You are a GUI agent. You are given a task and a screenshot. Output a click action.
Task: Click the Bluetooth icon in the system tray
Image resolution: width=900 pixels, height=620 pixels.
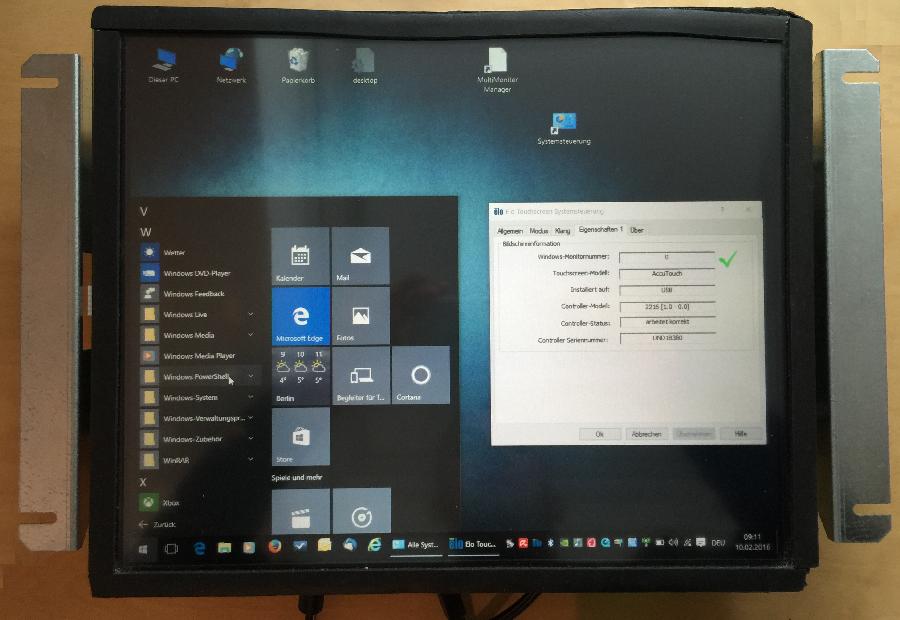549,542
